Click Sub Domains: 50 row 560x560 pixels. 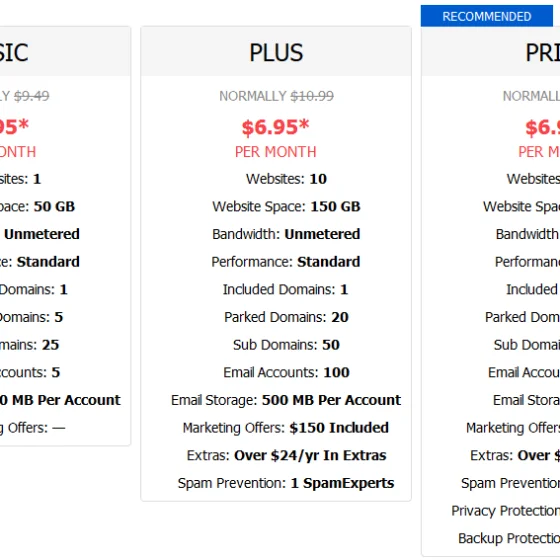[x=286, y=345]
